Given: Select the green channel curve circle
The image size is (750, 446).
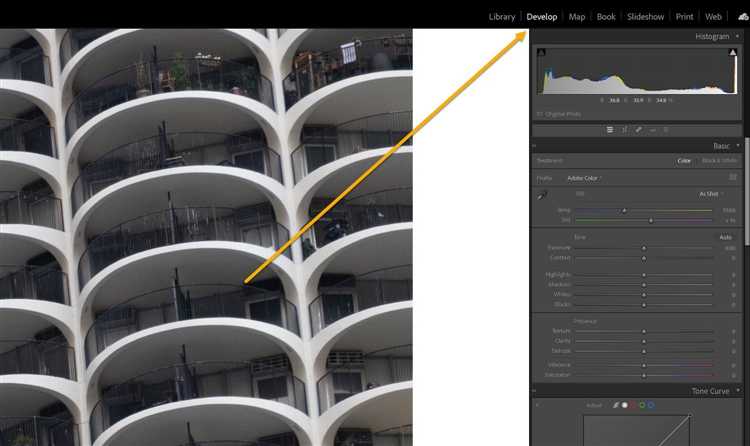Looking at the screenshot, I should (x=642, y=405).
